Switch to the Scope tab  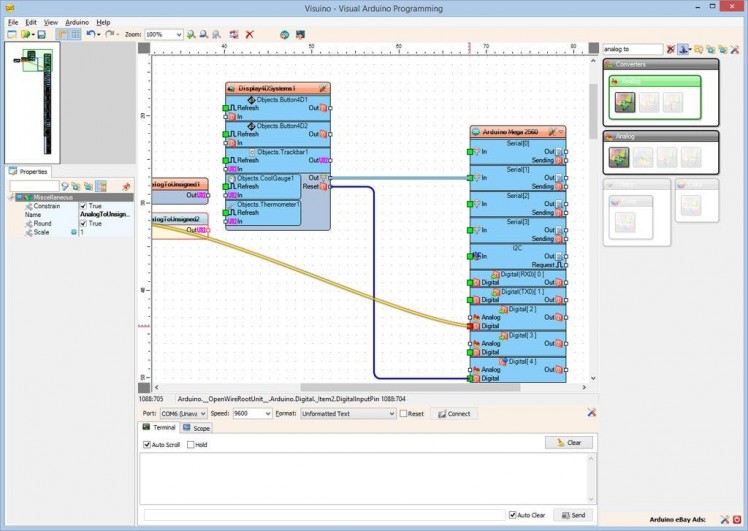196,428
